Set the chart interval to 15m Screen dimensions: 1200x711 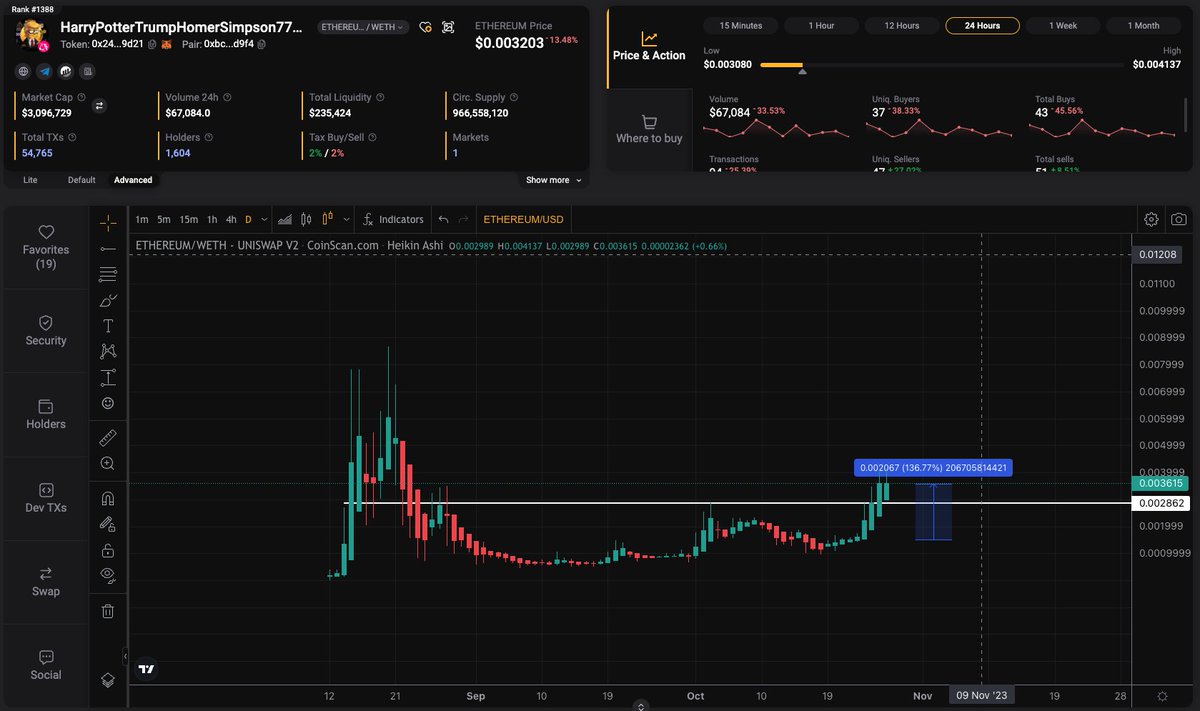pyautogui.click(x=189, y=219)
